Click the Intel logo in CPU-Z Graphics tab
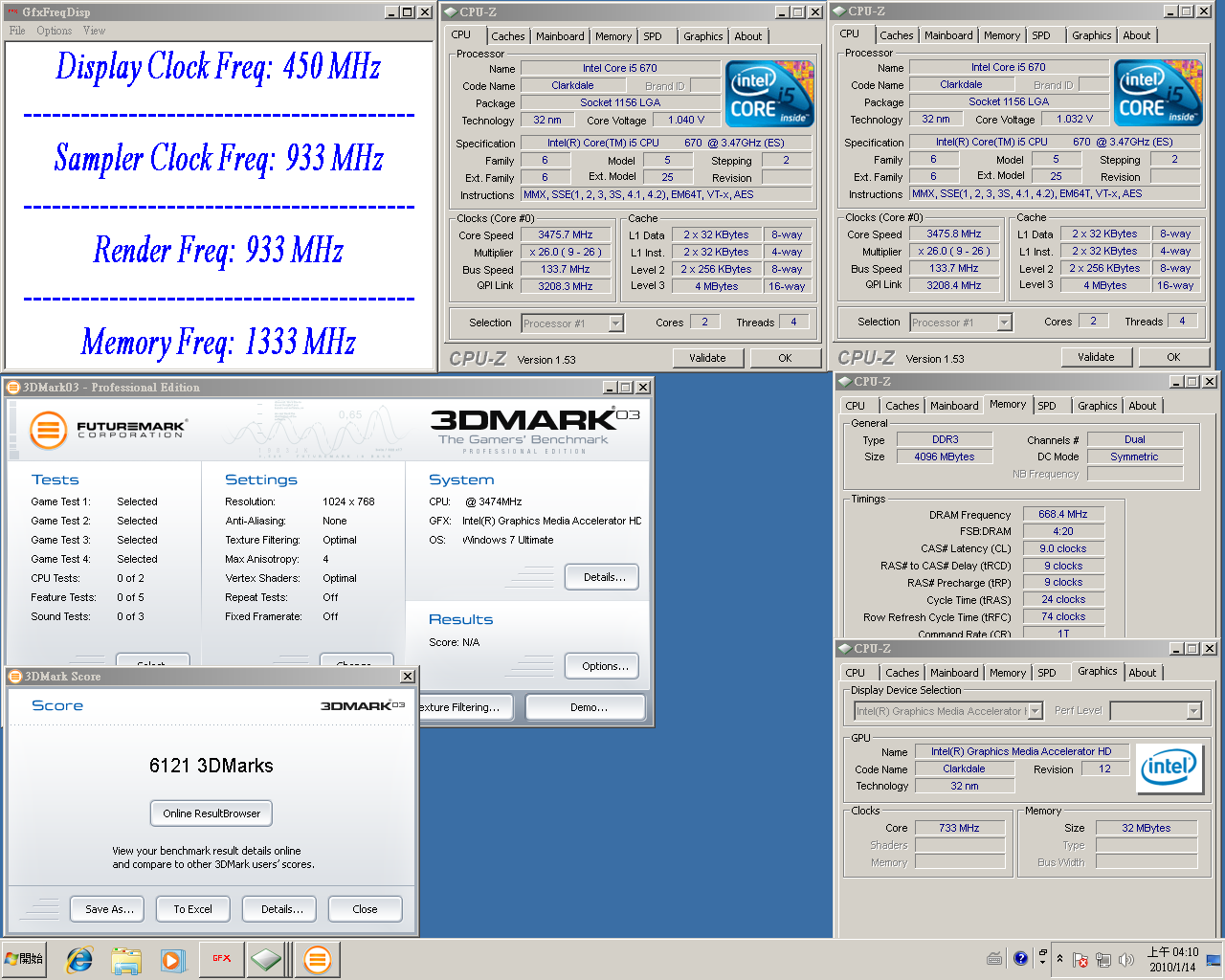The image size is (1225, 980). pos(1169,768)
